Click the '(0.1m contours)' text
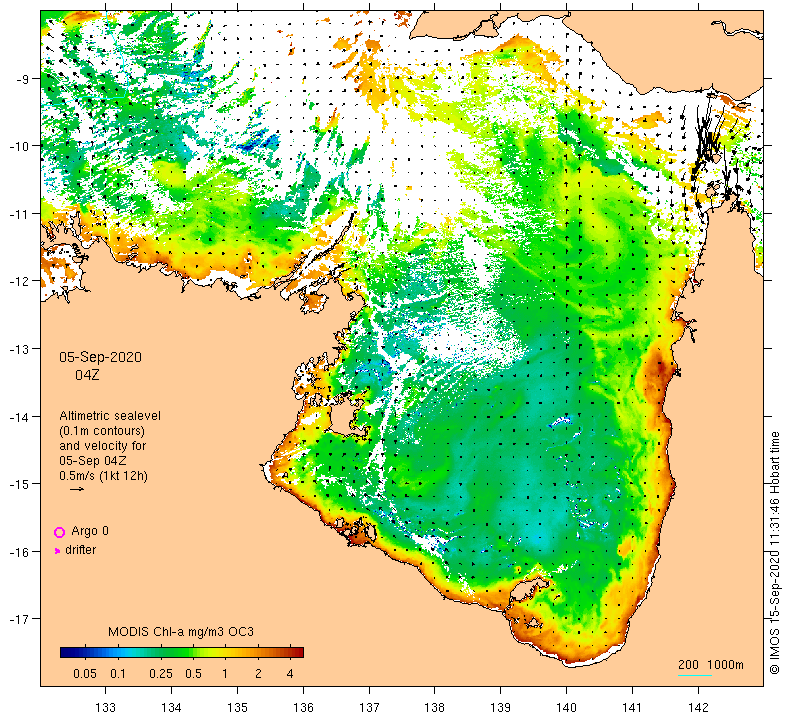792x716 pixels. 102,431
